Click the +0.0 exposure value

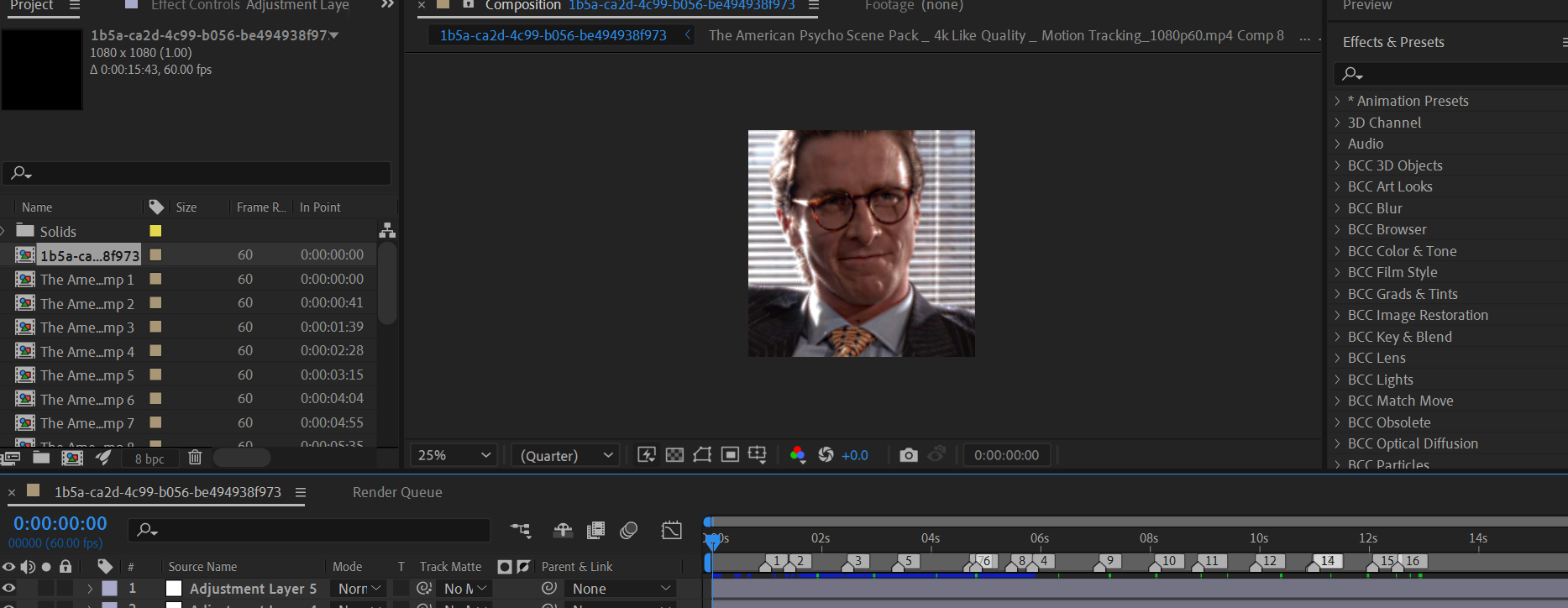point(855,455)
